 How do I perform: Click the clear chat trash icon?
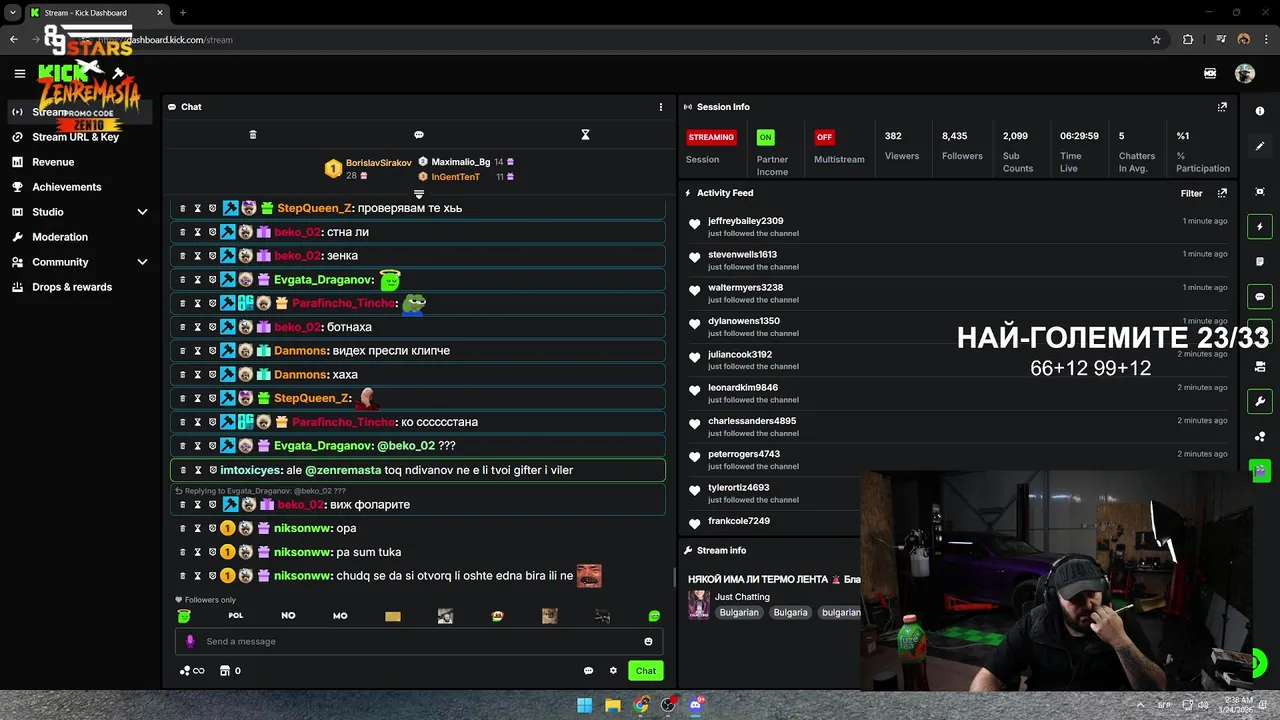pyautogui.click(x=253, y=135)
